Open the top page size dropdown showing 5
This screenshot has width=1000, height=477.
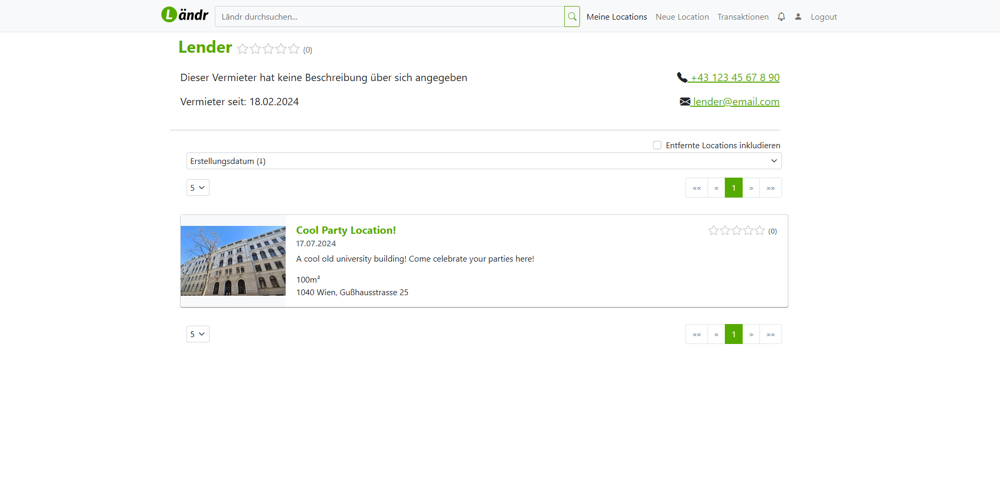coord(198,187)
